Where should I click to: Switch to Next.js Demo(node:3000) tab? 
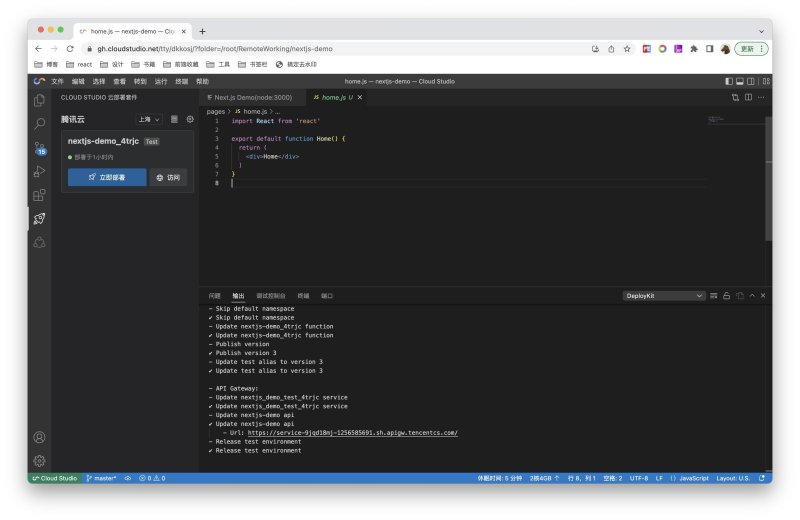(252, 97)
